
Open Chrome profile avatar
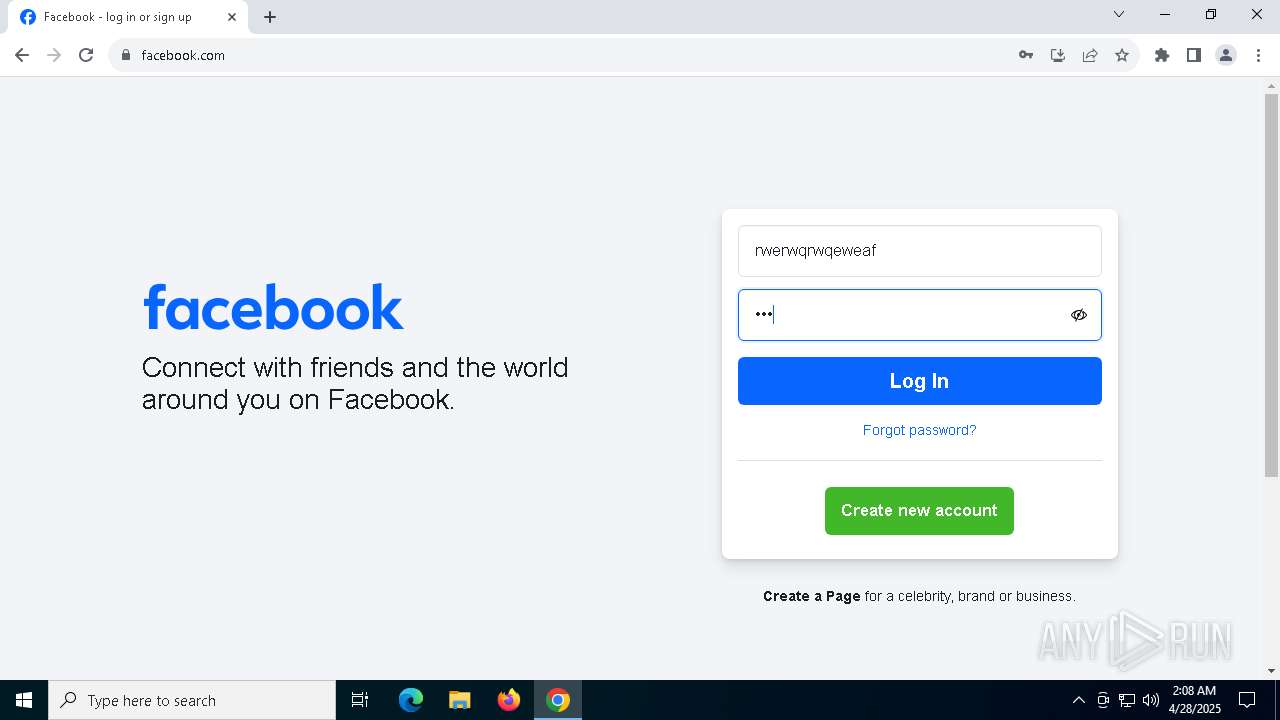click(x=1226, y=55)
